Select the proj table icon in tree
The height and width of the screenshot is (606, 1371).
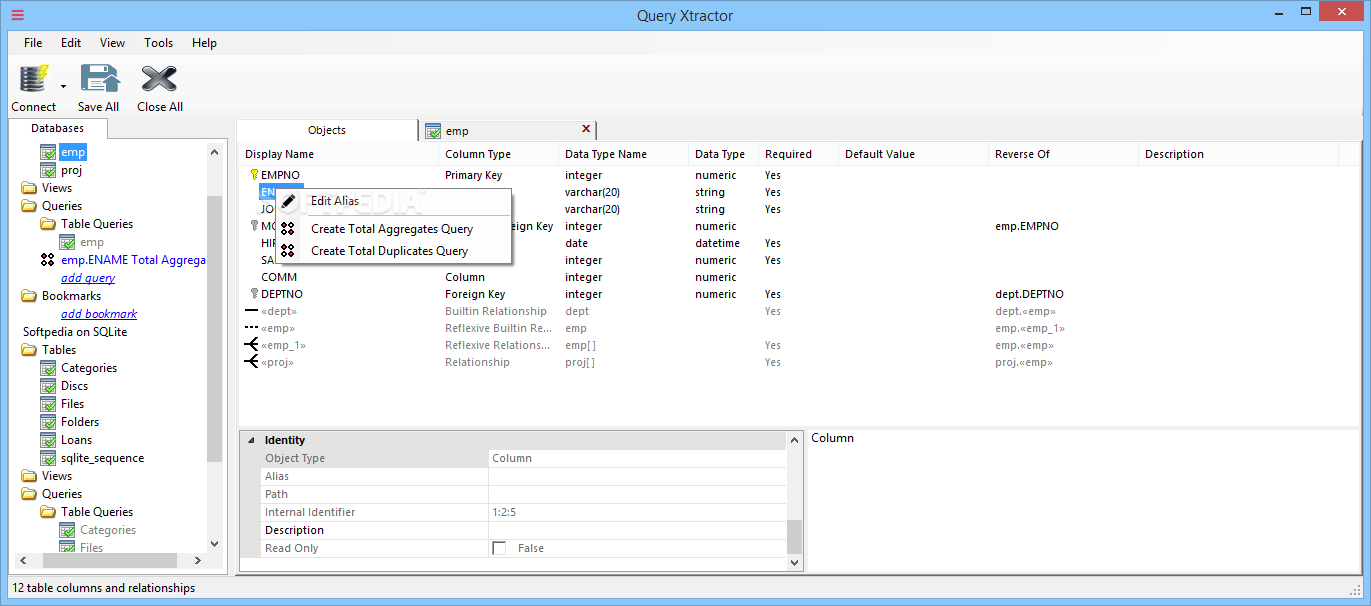pyautogui.click(x=48, y=170)
